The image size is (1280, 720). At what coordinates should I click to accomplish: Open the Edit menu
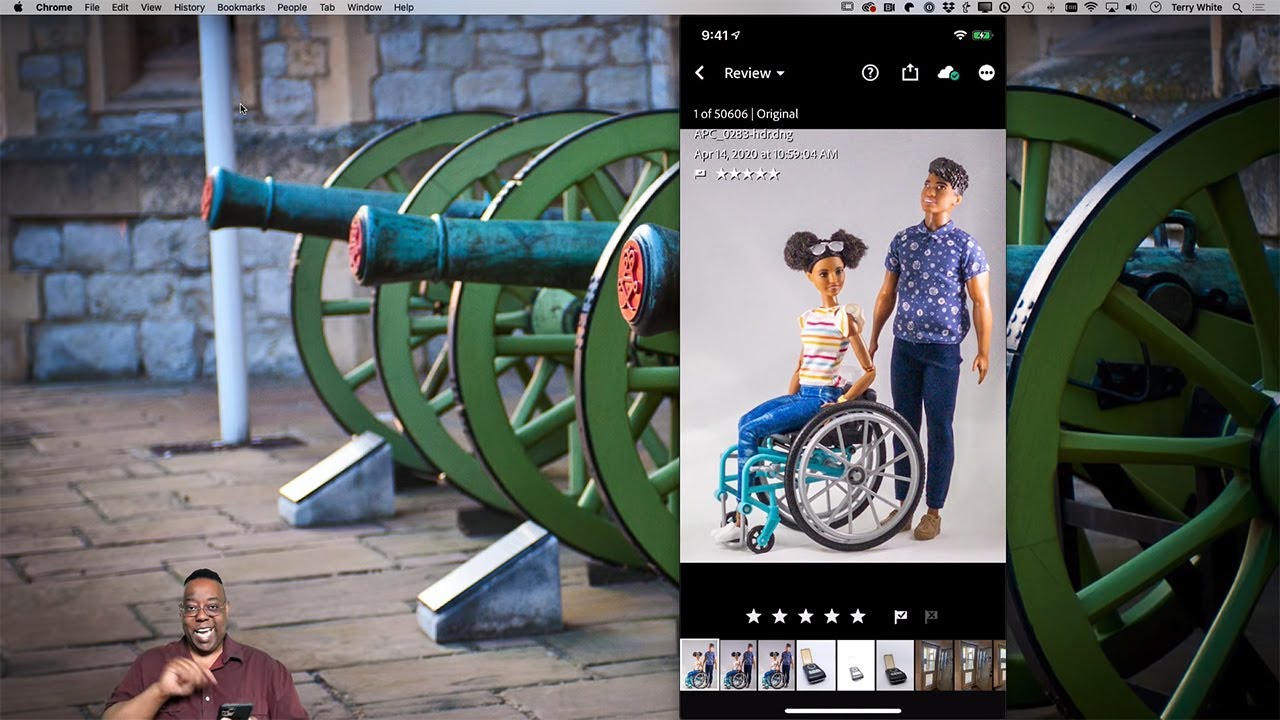click(x=120, y=7)
